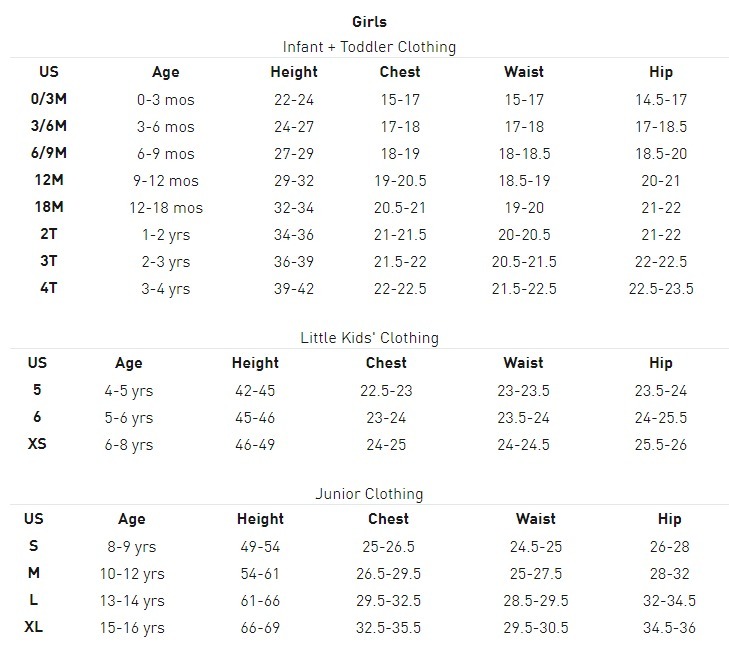The image size is (729, 647).
Task: Click the 14.5-17 hip value
Action: pos(661,100)
